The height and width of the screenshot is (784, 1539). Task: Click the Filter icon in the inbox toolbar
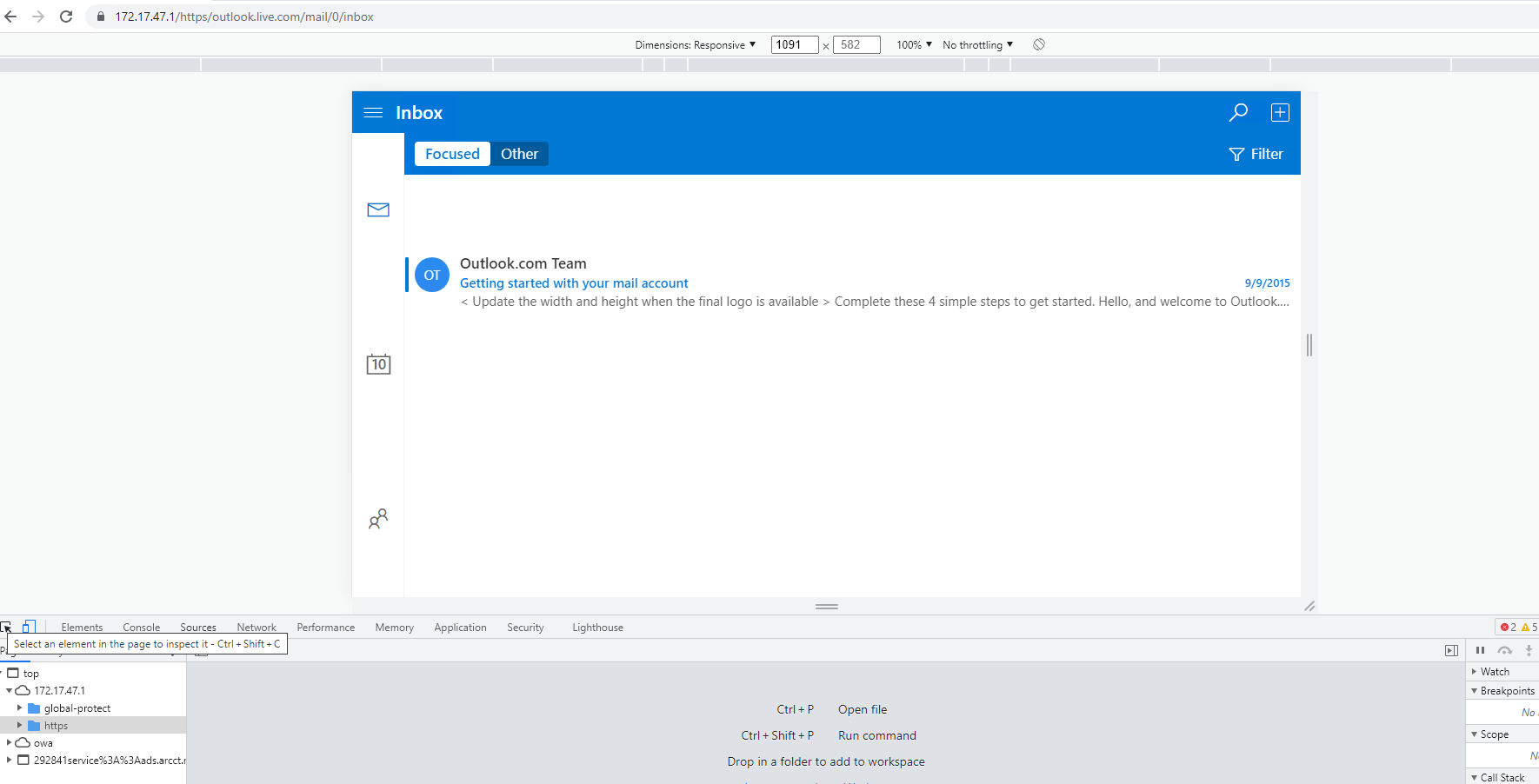1236,154
